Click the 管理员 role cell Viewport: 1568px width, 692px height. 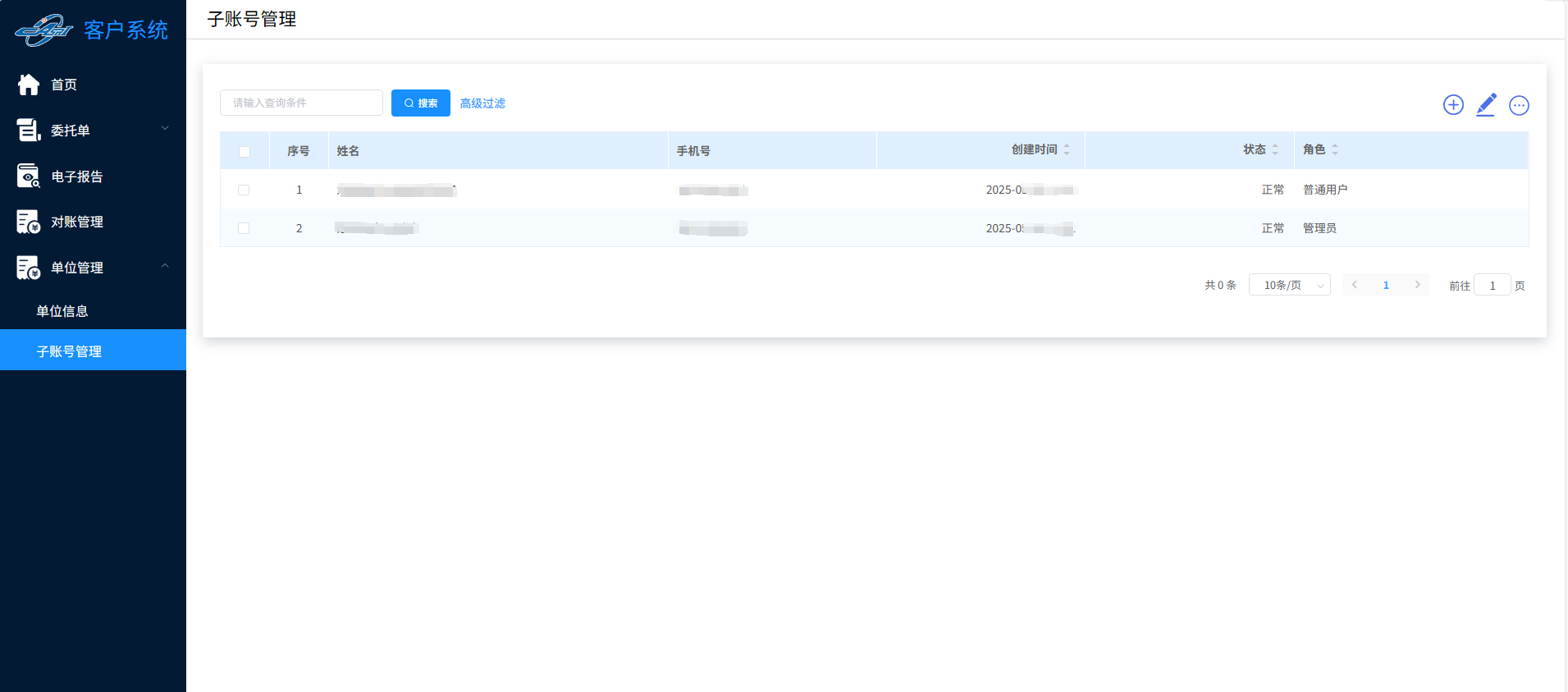click(1319, 228)
